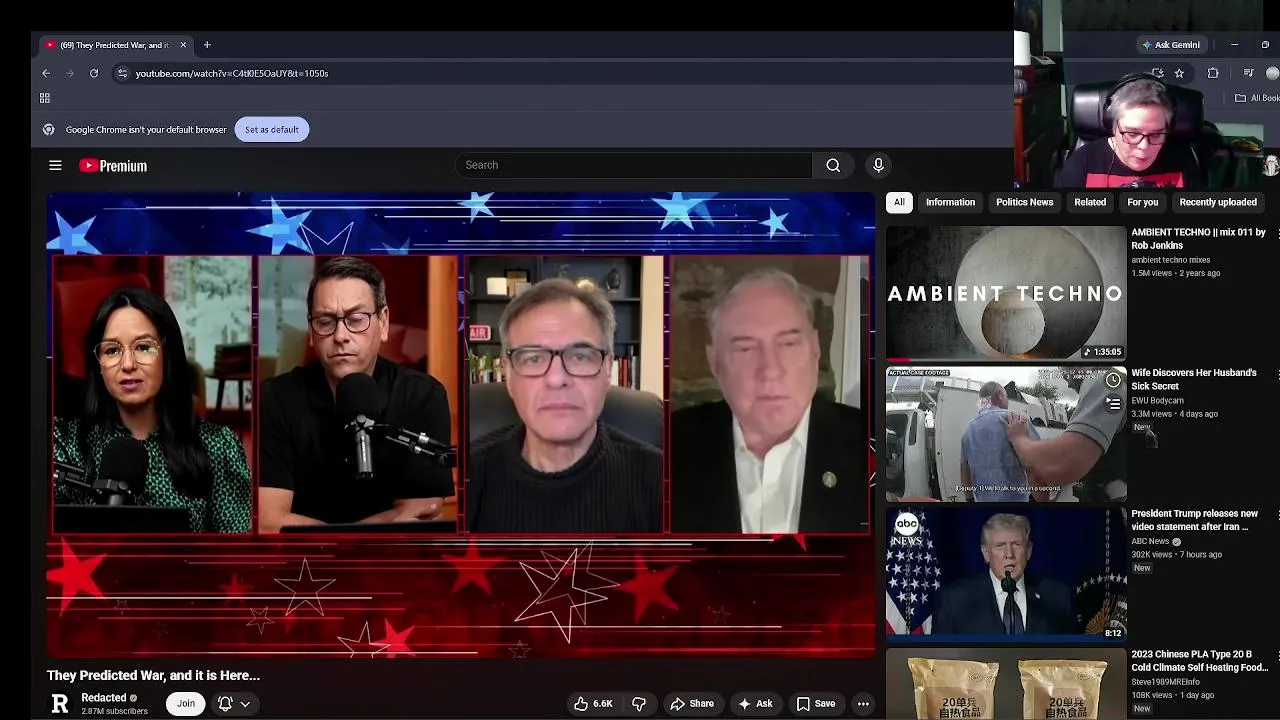Viewport: 1280px width, 720px height.
Task: Go to the YouTube Premium home logo
Action: 113,166
